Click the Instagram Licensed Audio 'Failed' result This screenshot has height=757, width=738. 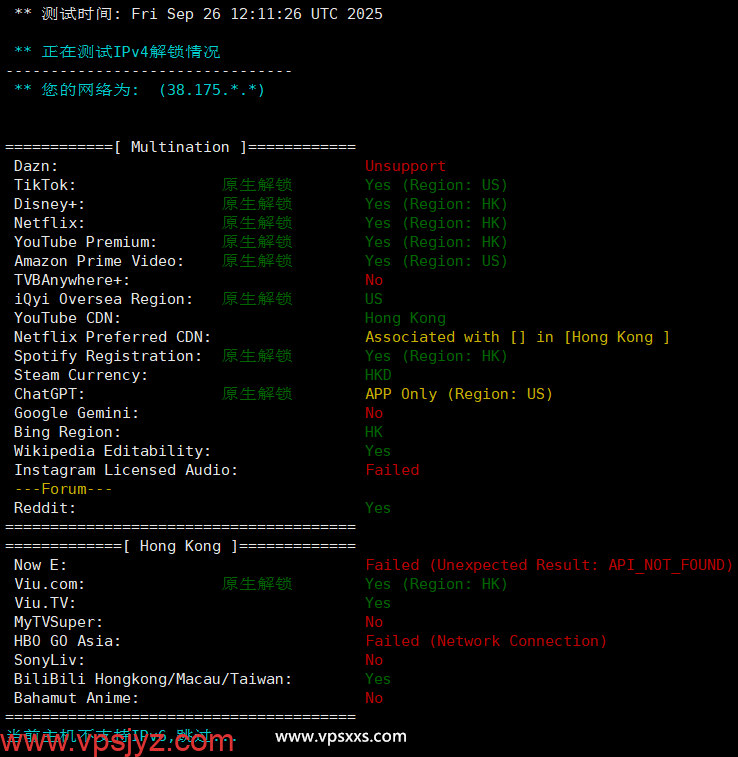392,470
